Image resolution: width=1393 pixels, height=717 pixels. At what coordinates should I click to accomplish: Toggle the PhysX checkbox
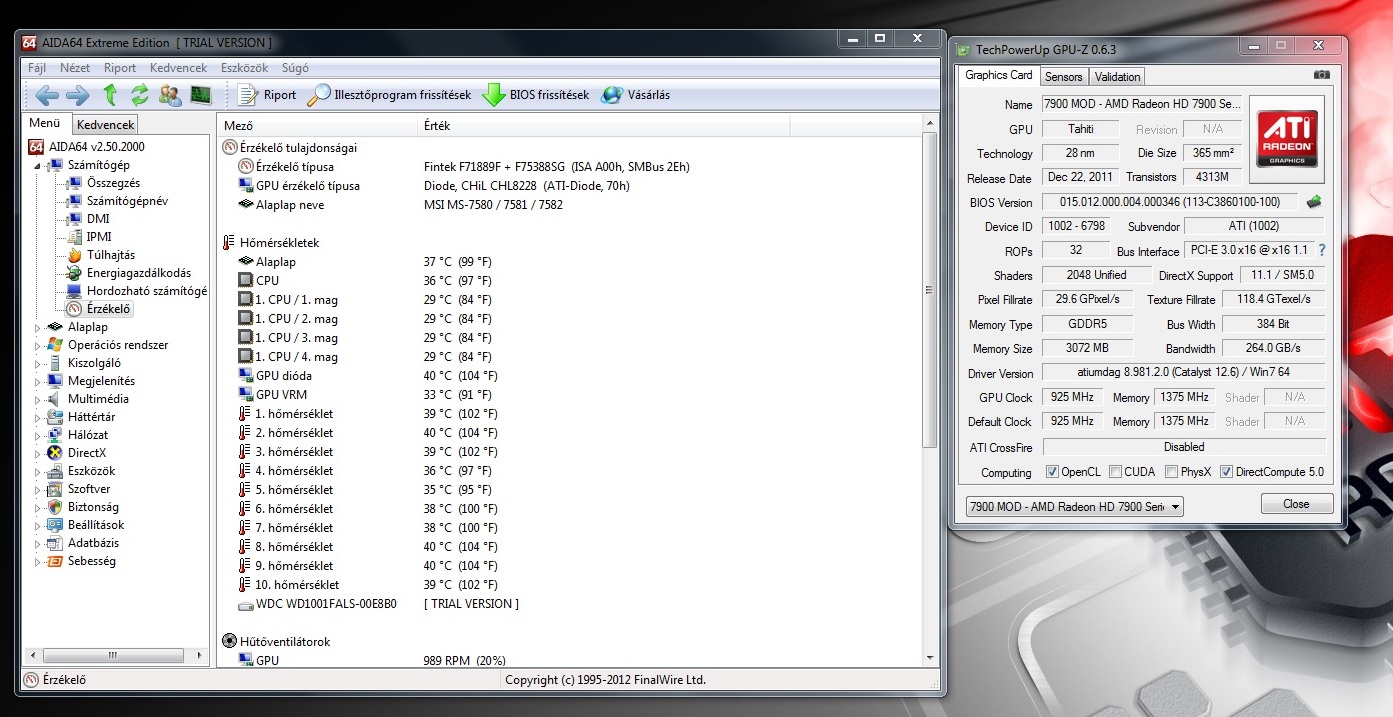(x=1172, y=472)
